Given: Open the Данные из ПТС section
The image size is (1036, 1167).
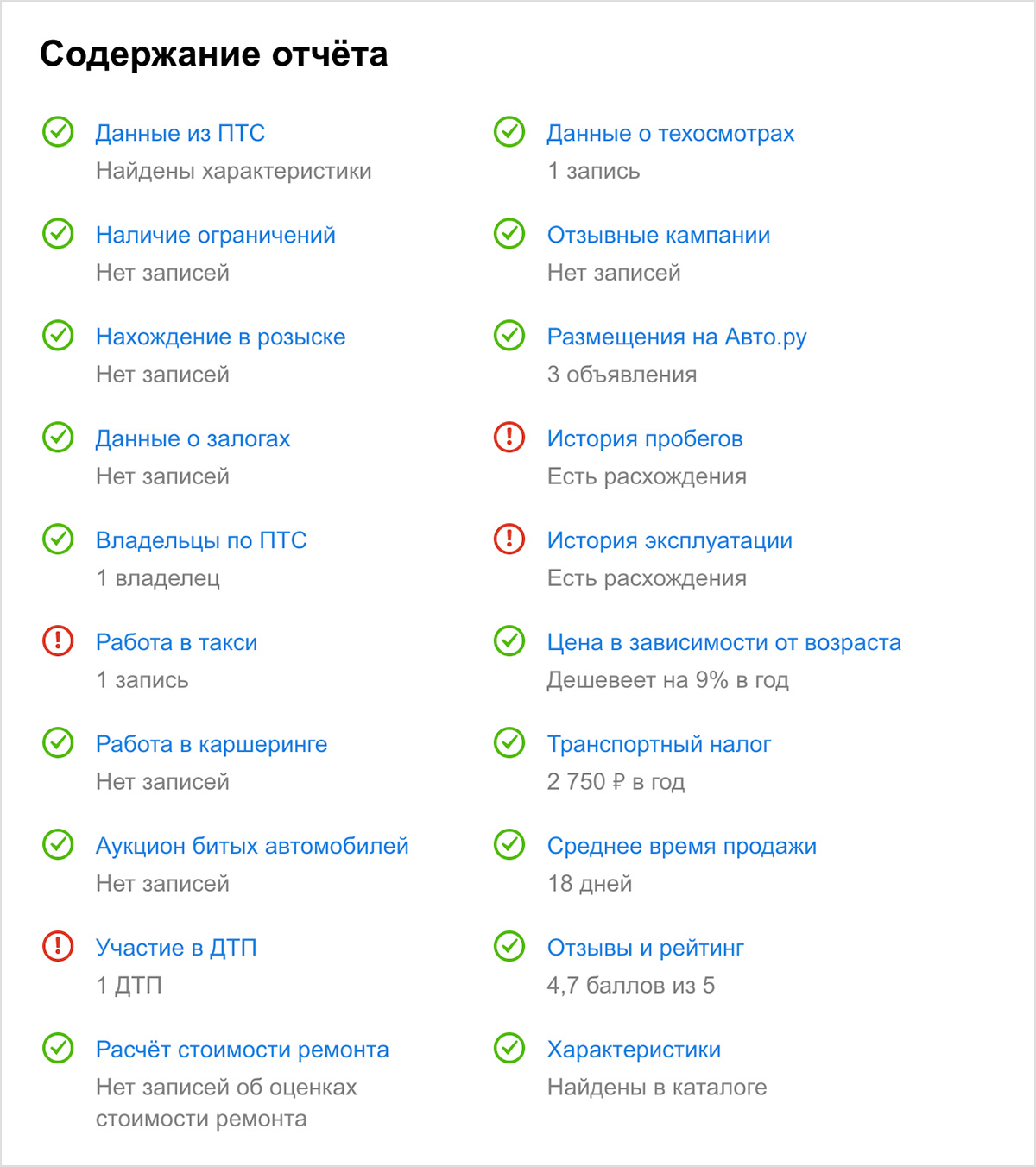Looking at the screenshot, I should (180, 134).
